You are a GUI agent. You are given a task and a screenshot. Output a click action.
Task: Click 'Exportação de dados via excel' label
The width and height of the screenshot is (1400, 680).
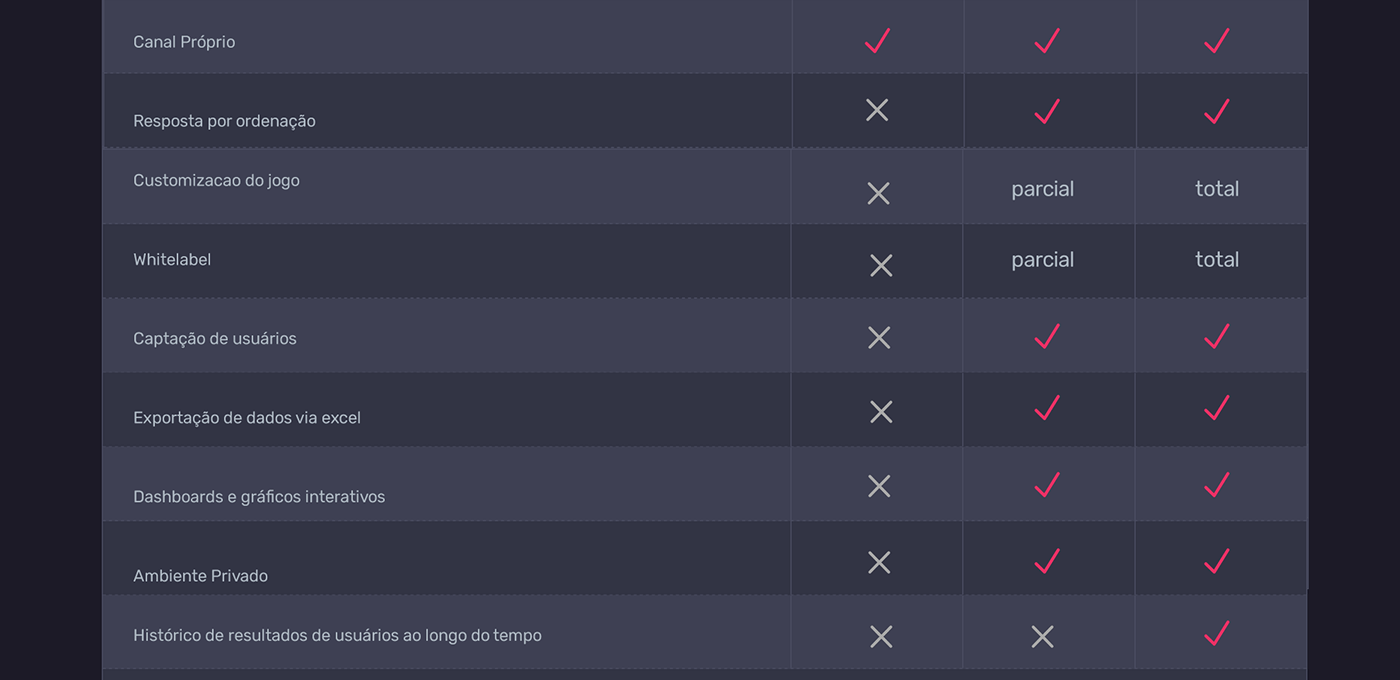pyautogui.click(x=247, y=418)
